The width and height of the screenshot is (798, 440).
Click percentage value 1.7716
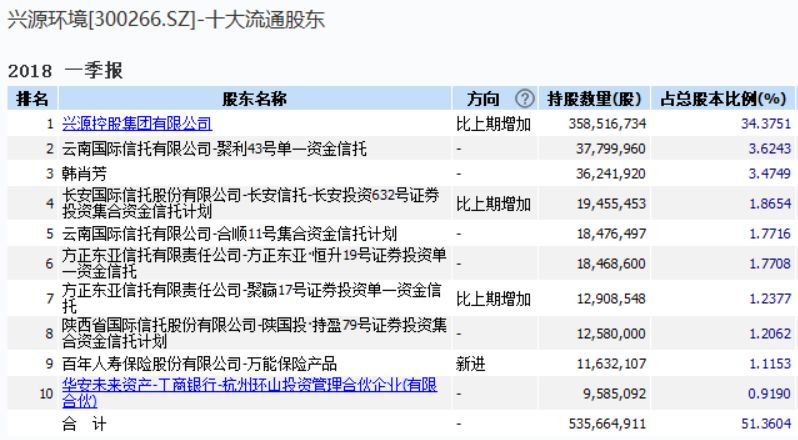pos(770,233)
